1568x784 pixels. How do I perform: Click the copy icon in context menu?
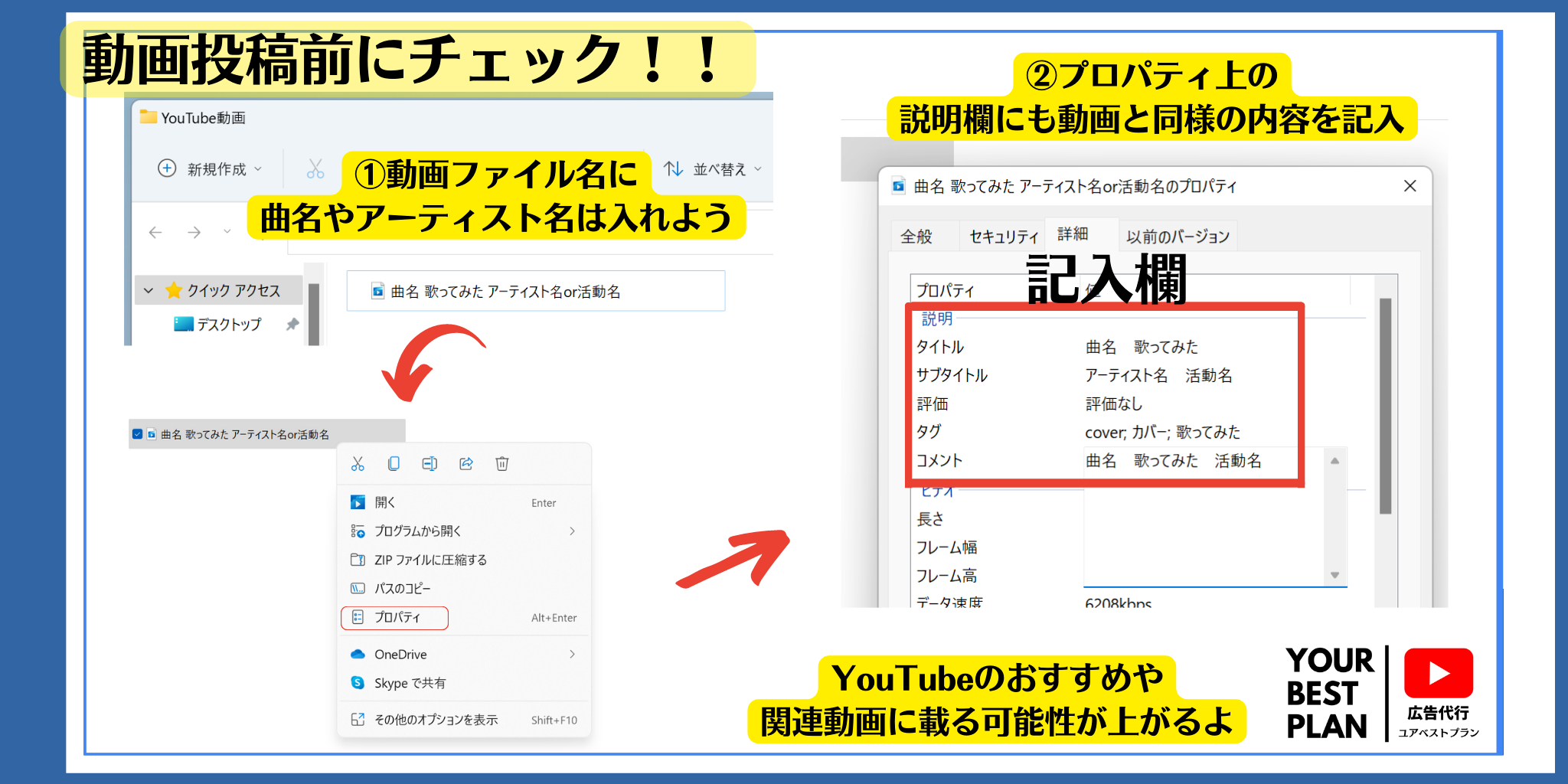[x=394, y=464]
